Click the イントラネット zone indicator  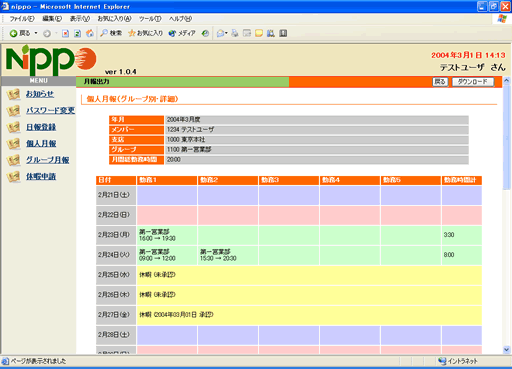[x=458, y=361]
